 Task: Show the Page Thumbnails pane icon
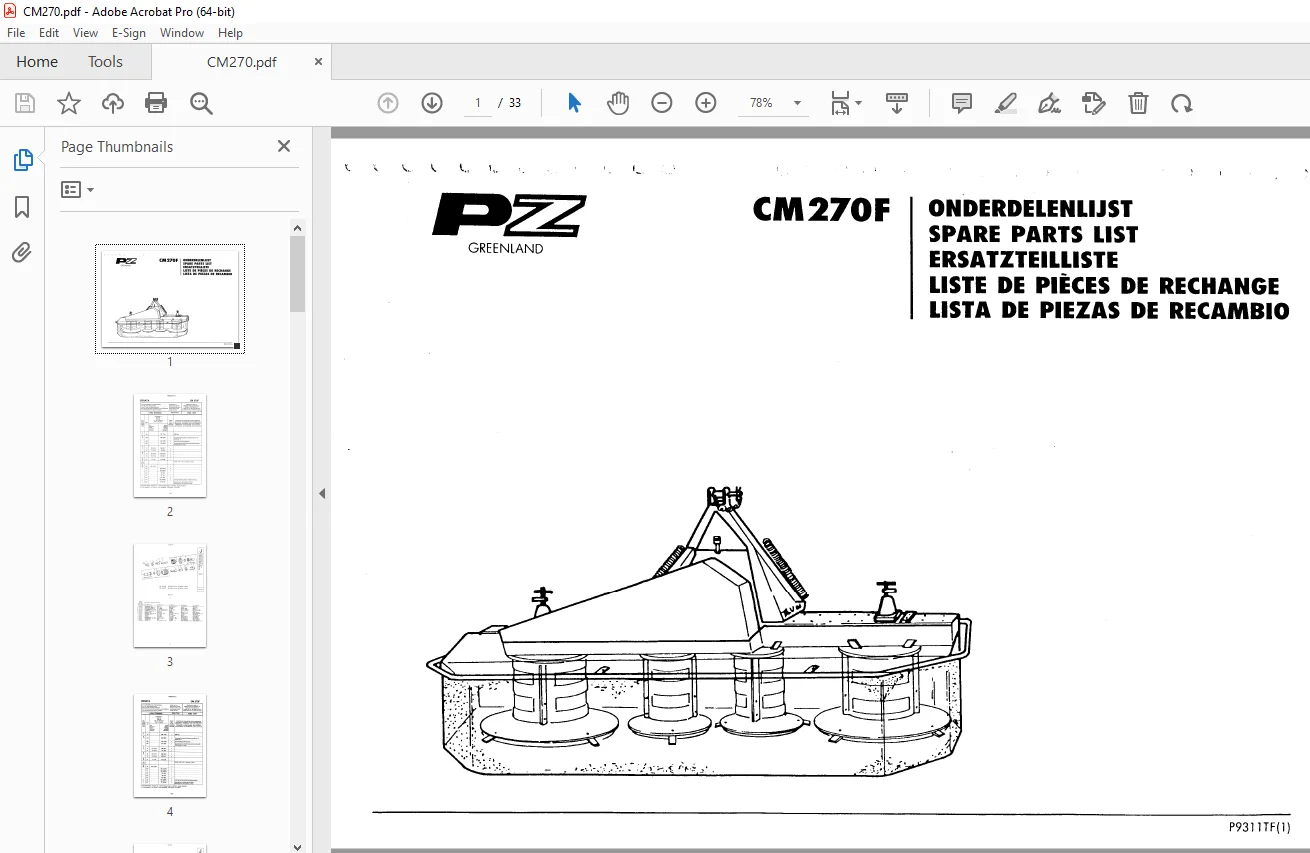(22, 160)
